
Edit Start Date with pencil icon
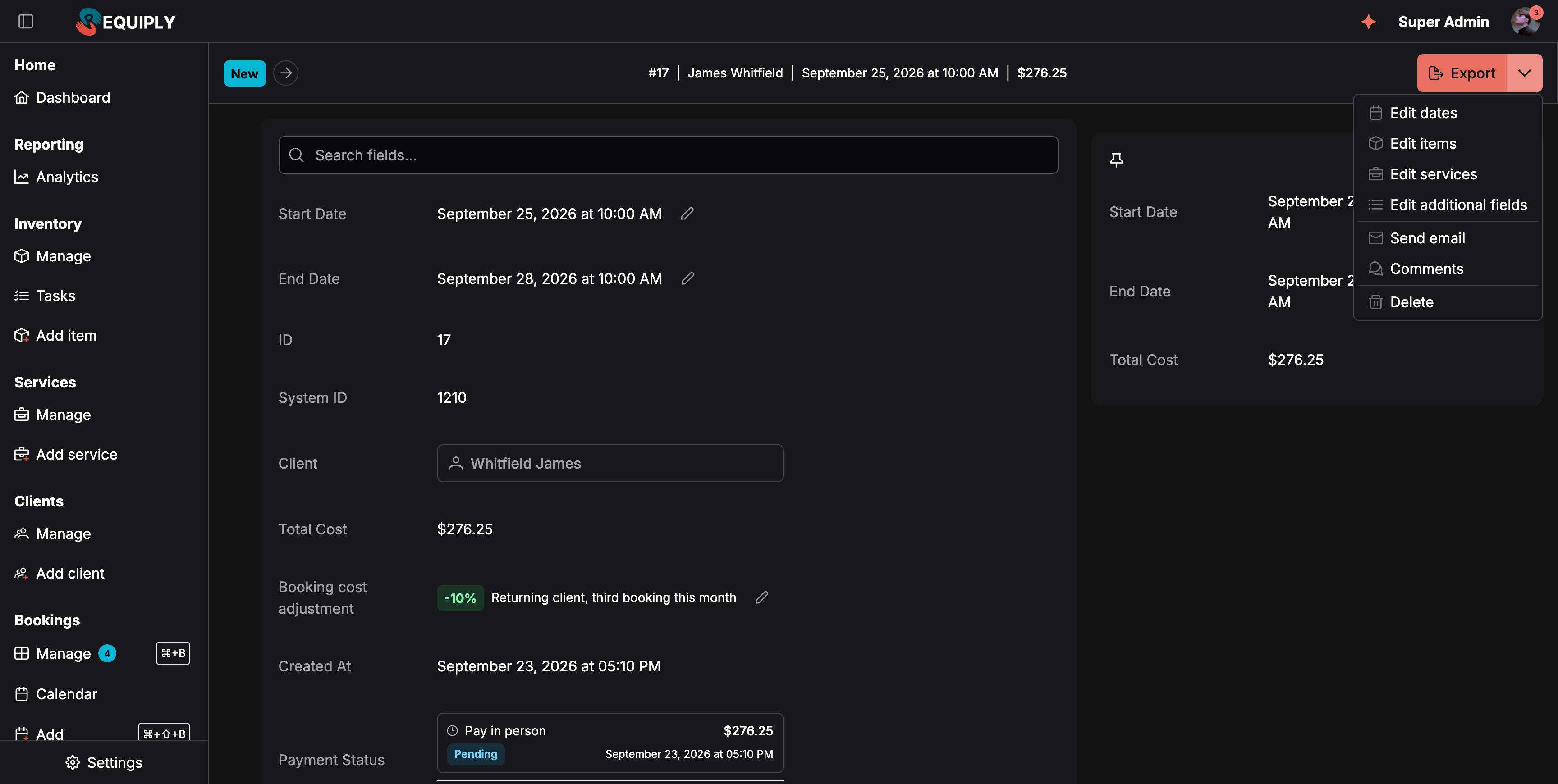(687, 214)
